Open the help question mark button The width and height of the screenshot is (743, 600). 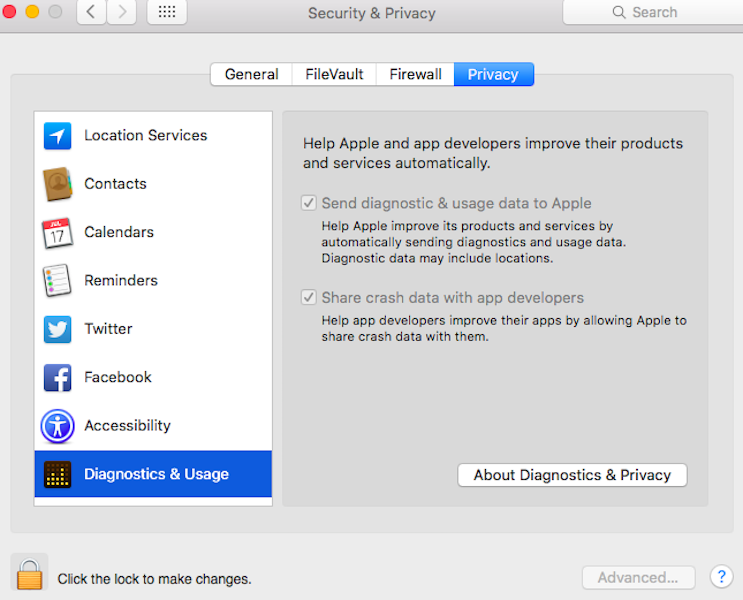click(x=721, y=577)
